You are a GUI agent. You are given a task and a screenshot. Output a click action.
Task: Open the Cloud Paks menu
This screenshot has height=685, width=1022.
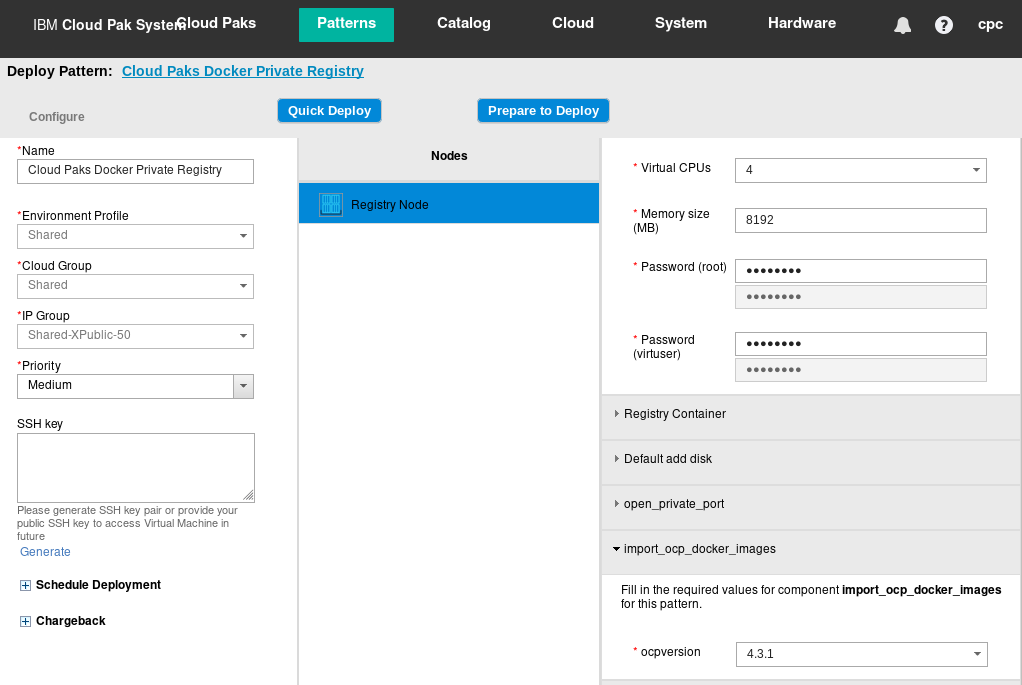coord(217,23)
